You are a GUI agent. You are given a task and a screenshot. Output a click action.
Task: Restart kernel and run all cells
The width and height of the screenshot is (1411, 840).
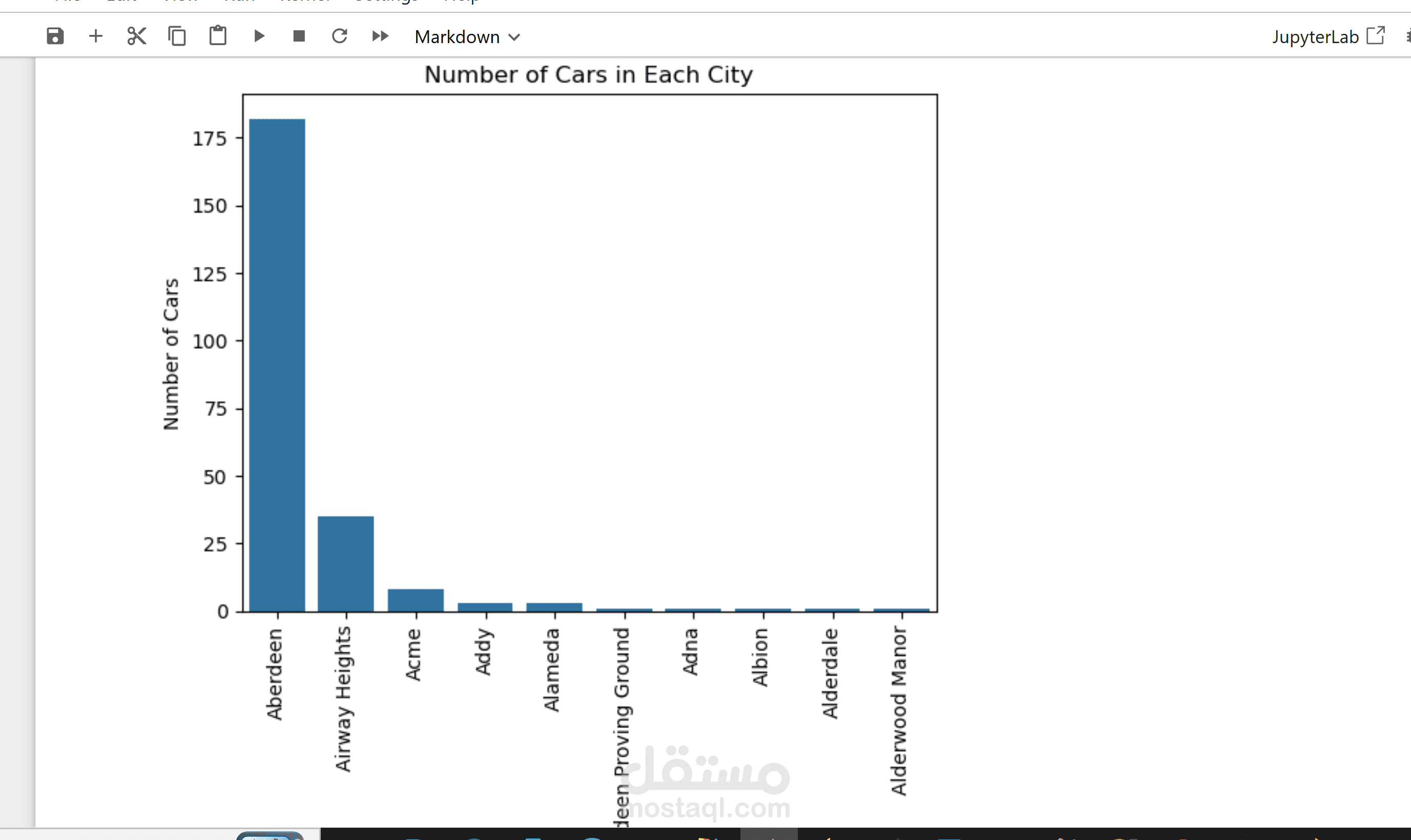tap(380, 36)
